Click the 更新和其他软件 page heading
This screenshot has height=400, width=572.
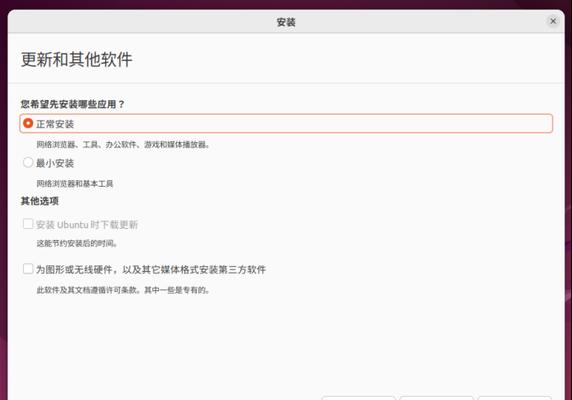pos(77,59)
